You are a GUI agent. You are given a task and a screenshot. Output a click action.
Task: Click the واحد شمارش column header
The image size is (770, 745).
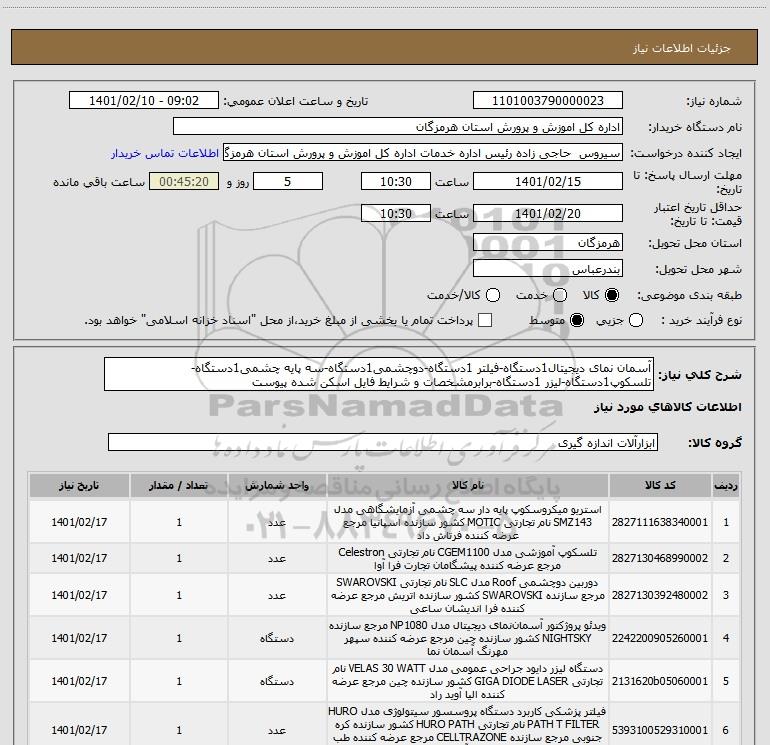277,486
